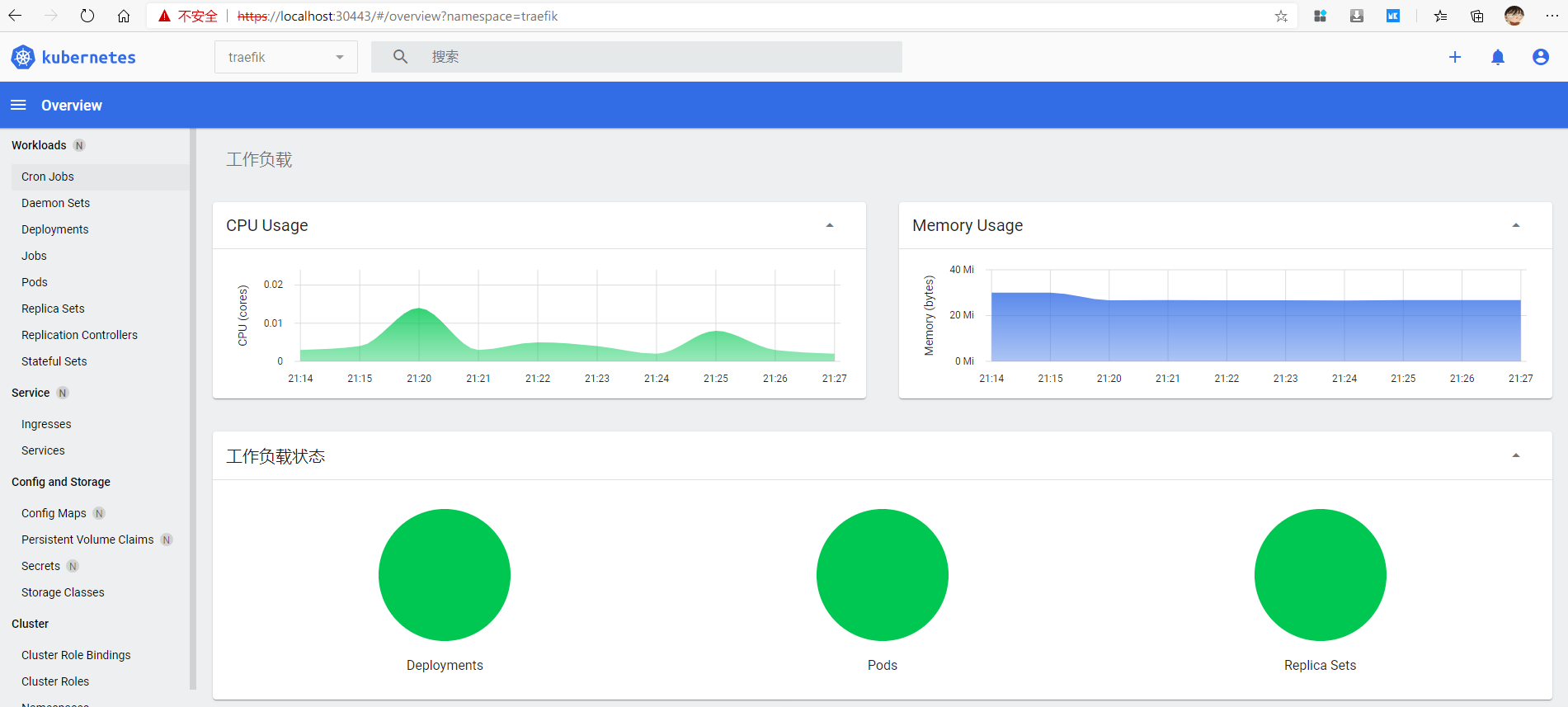
Task: Collapse the Memory Usage card
Action: pos(1516,225)
